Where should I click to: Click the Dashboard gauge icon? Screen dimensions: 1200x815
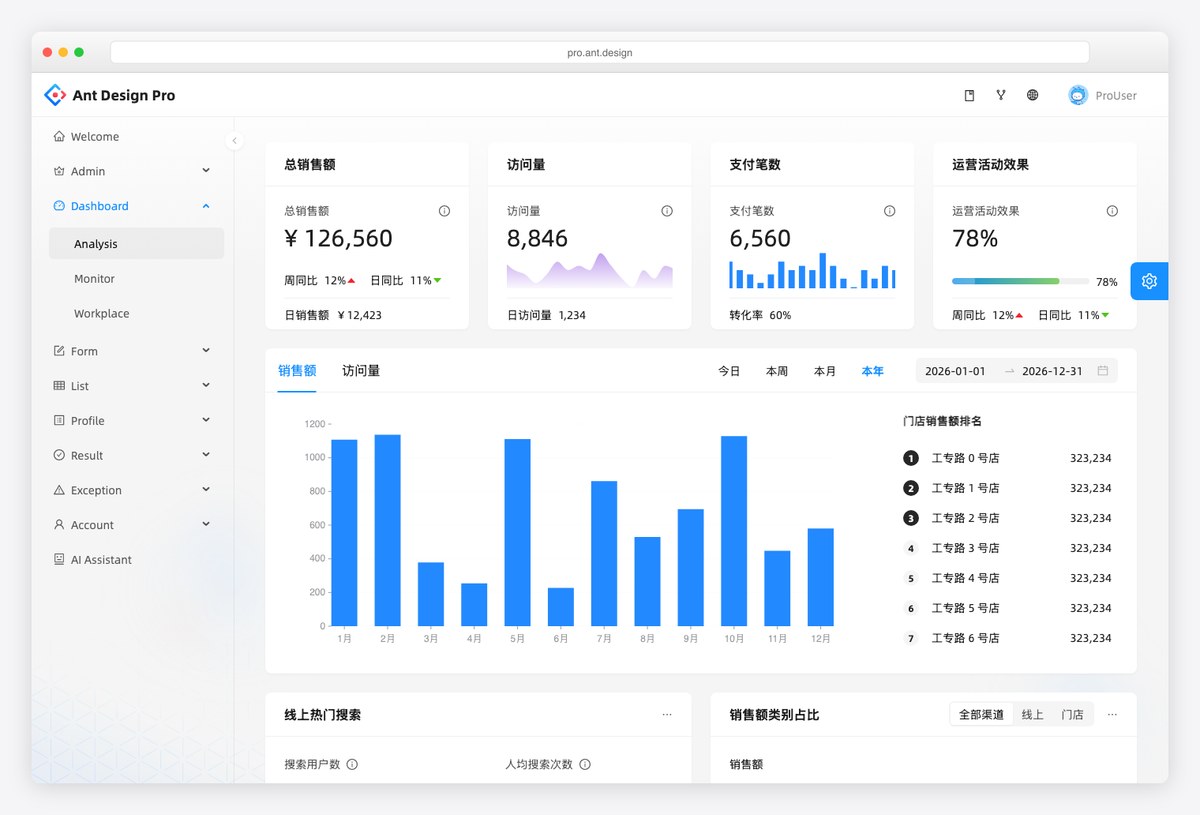[x=59, y=206]
